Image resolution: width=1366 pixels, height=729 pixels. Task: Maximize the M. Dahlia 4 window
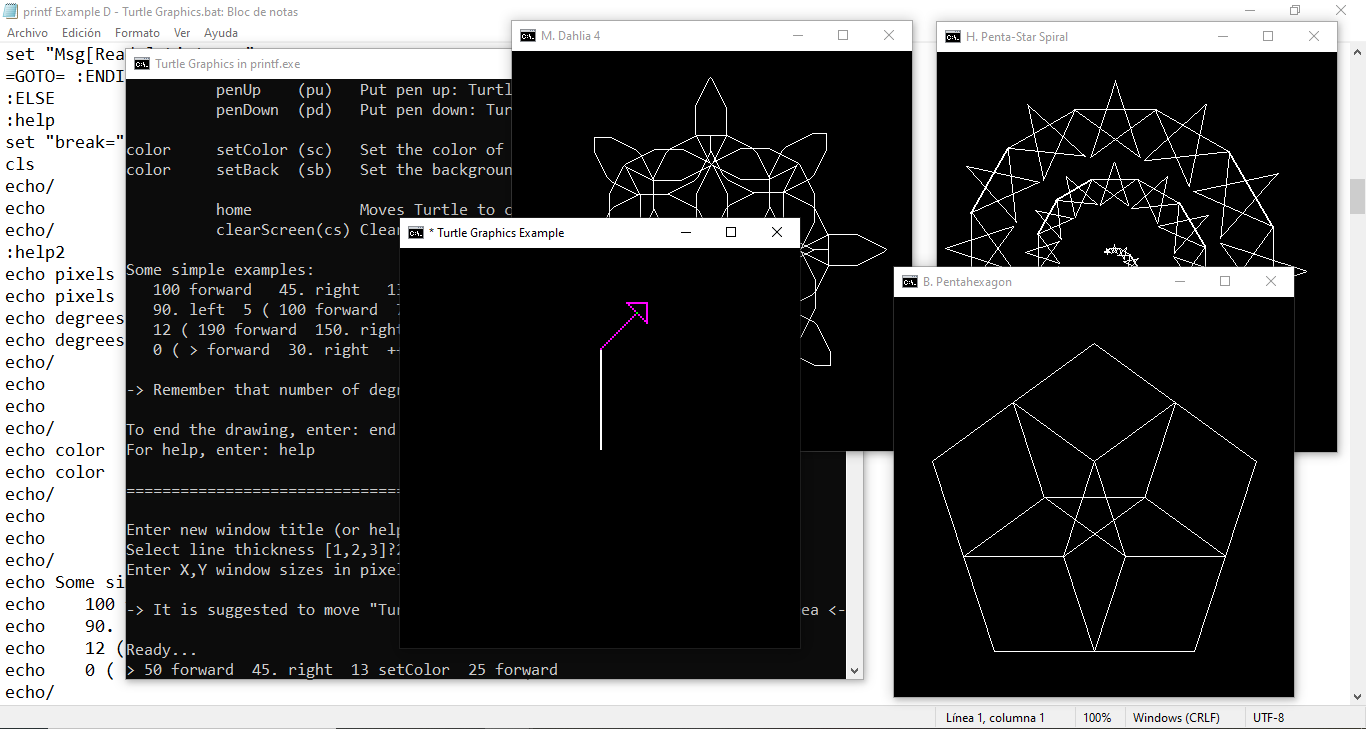click(x=843, y=36)
